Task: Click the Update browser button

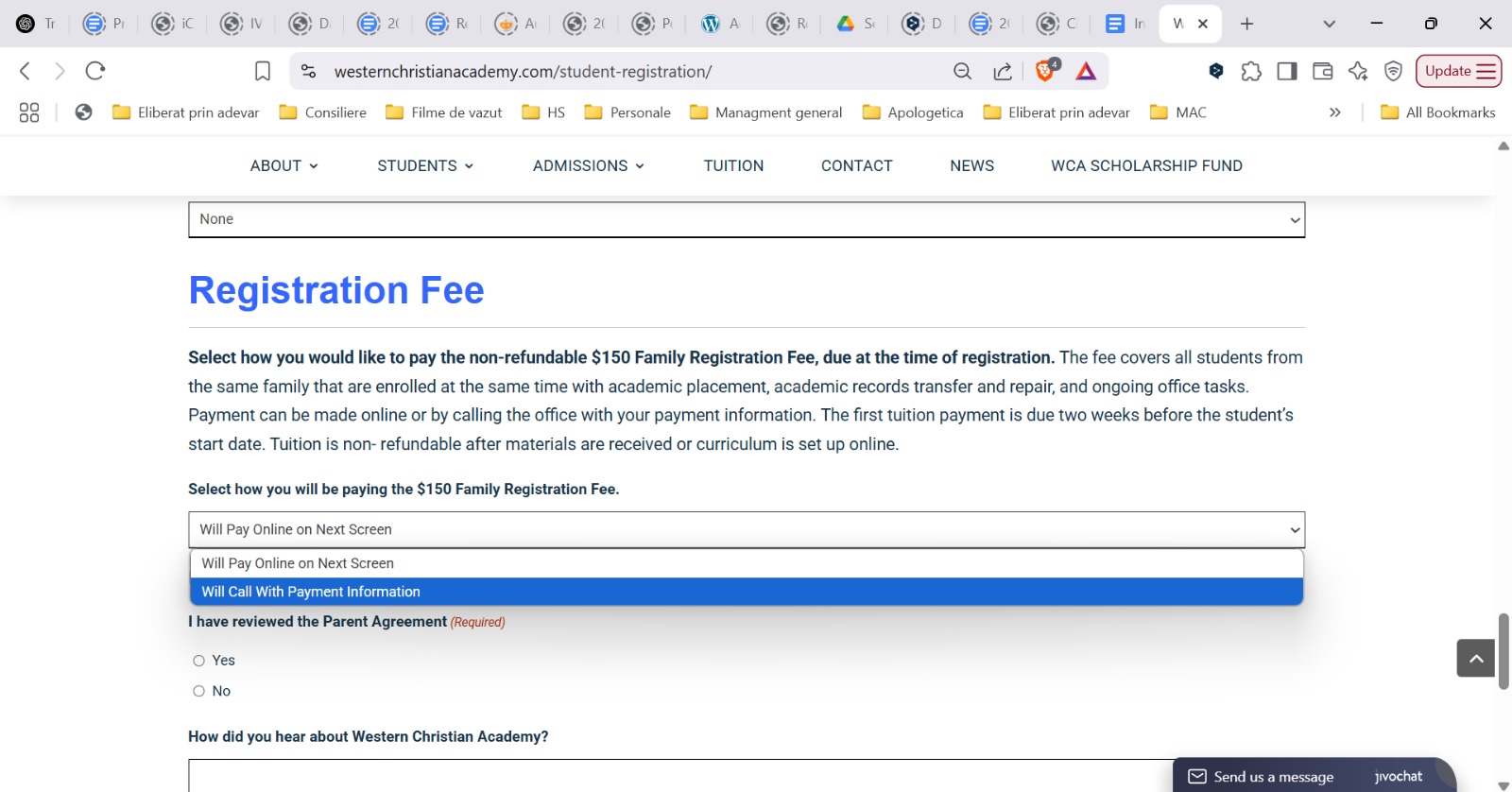Action: (1458, 71)
